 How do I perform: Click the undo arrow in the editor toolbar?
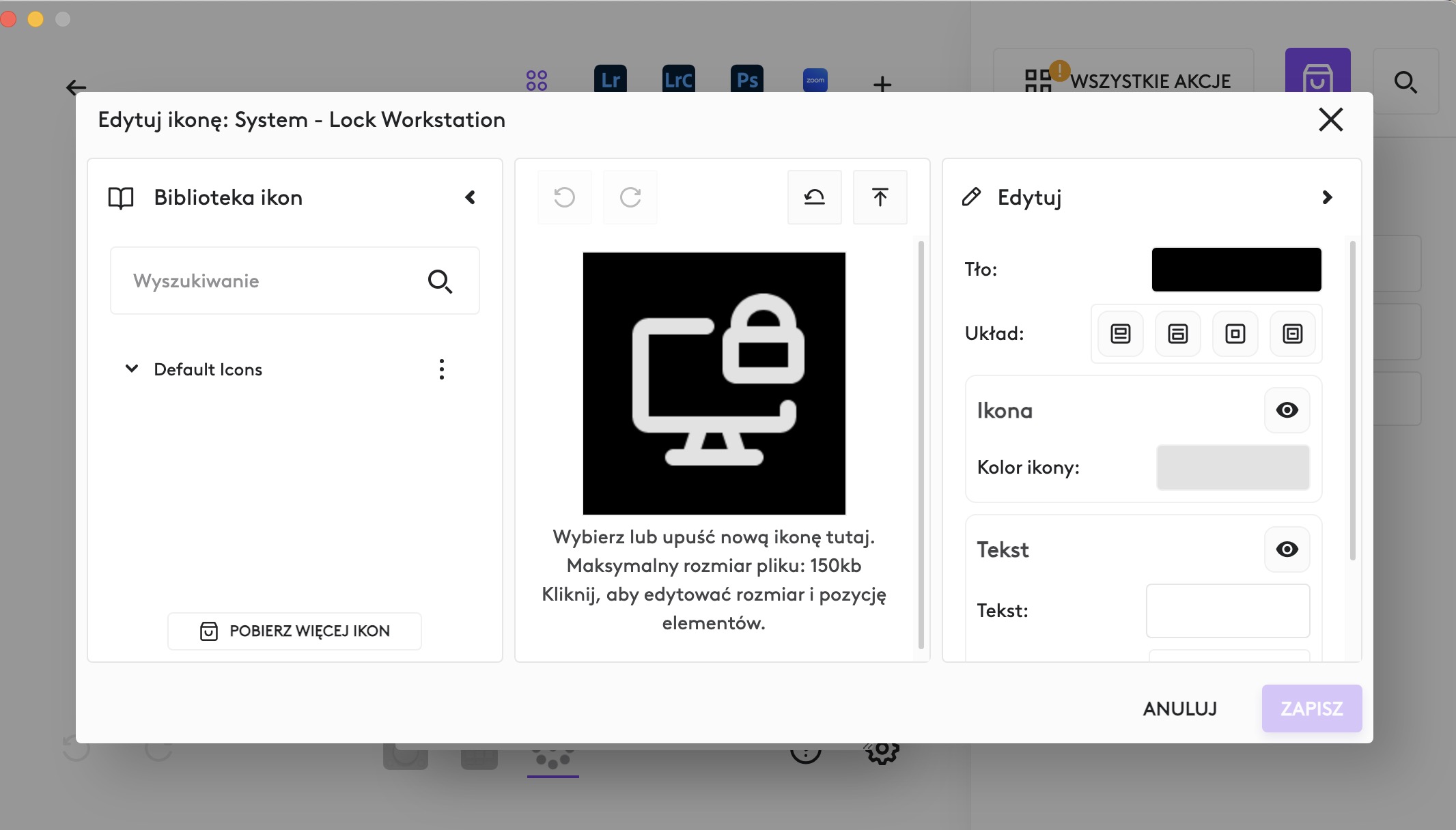click(564, 197)
